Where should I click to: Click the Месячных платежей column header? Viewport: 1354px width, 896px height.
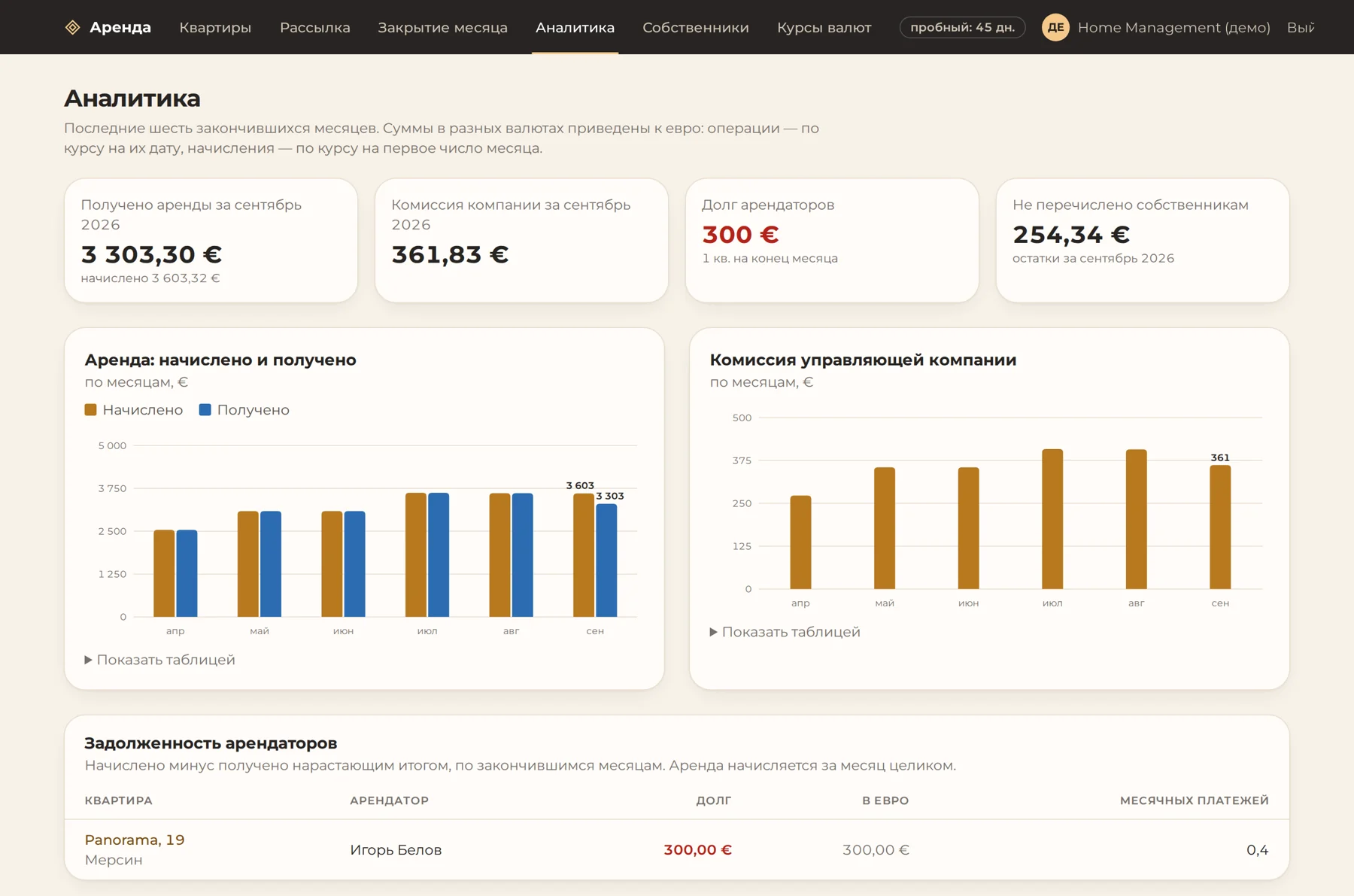pyautogui.click(x=1194, y=800)
